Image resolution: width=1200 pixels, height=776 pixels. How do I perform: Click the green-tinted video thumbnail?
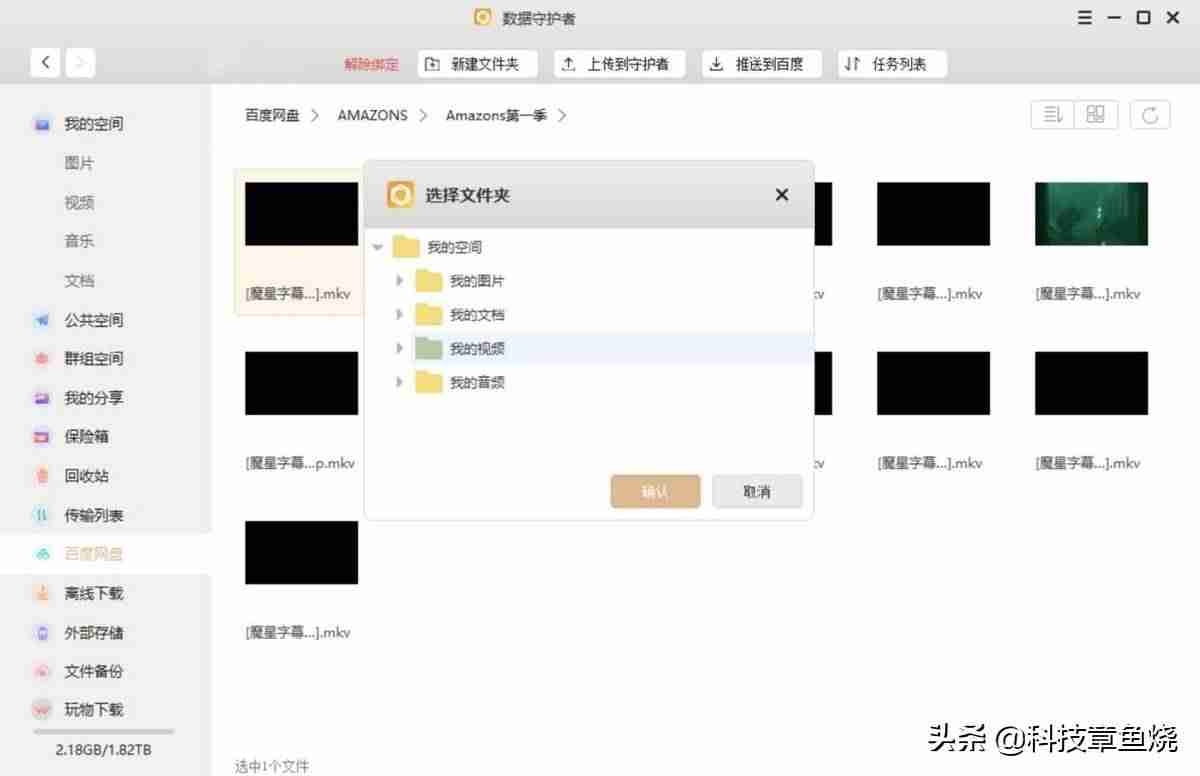click(1091, 214)
